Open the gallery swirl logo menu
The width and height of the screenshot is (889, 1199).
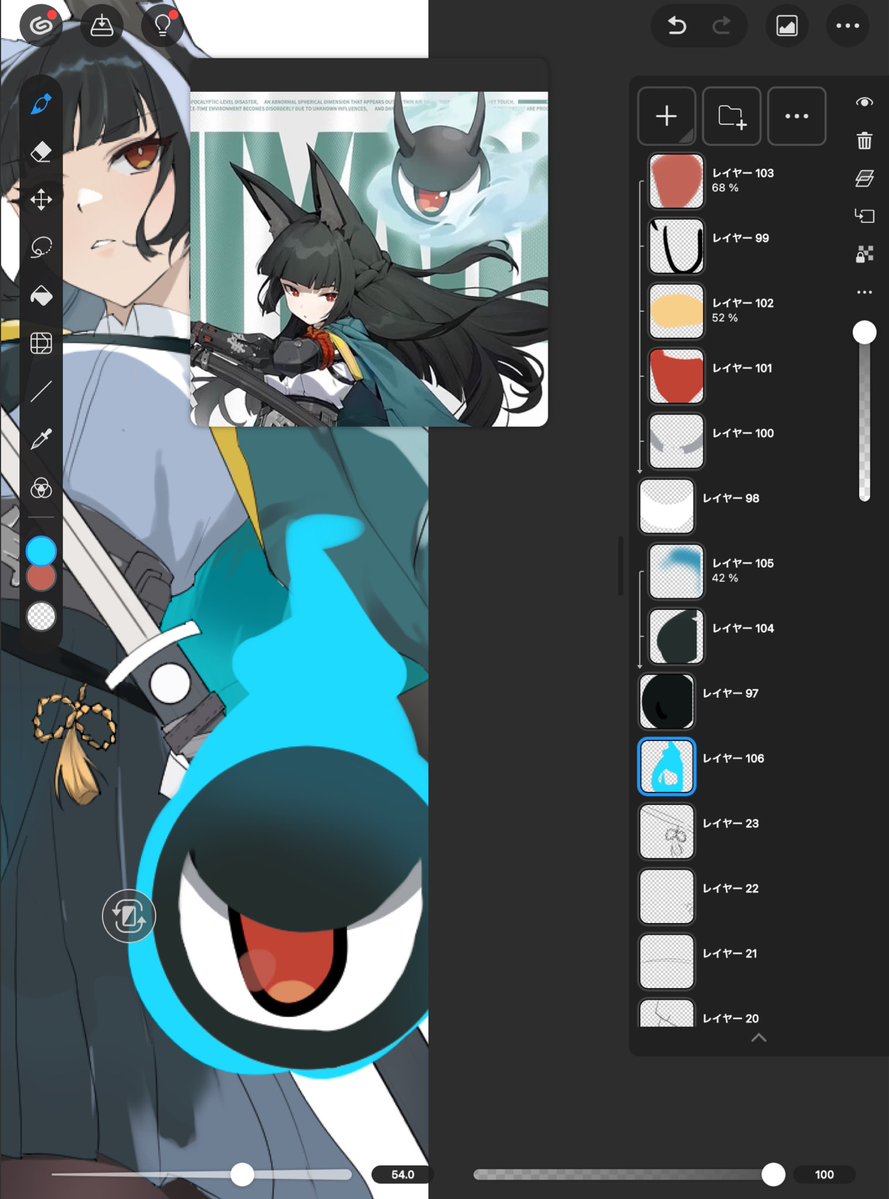click(40, 26)
